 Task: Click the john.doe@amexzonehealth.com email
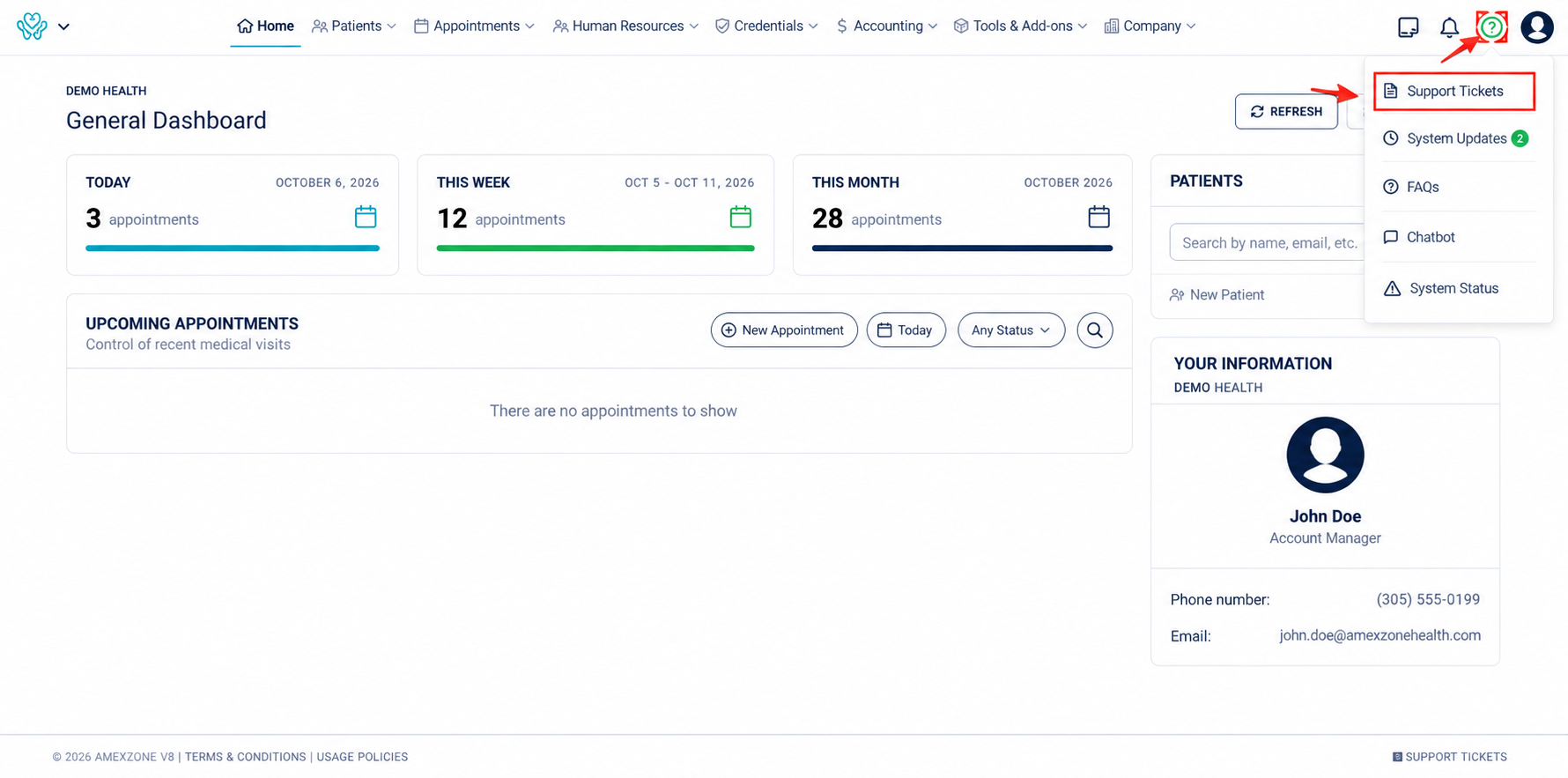[1379, 635]
